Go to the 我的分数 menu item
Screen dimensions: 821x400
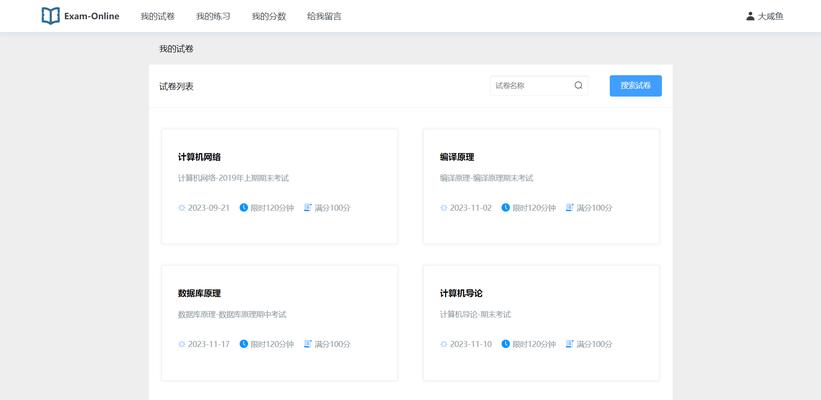click(269, 16)
